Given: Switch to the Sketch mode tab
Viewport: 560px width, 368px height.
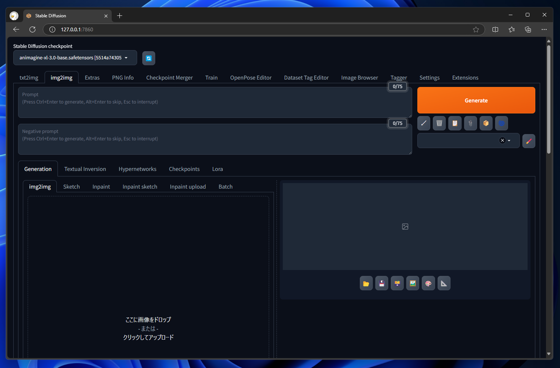Looking at the screenshot, I should (71, 187).
